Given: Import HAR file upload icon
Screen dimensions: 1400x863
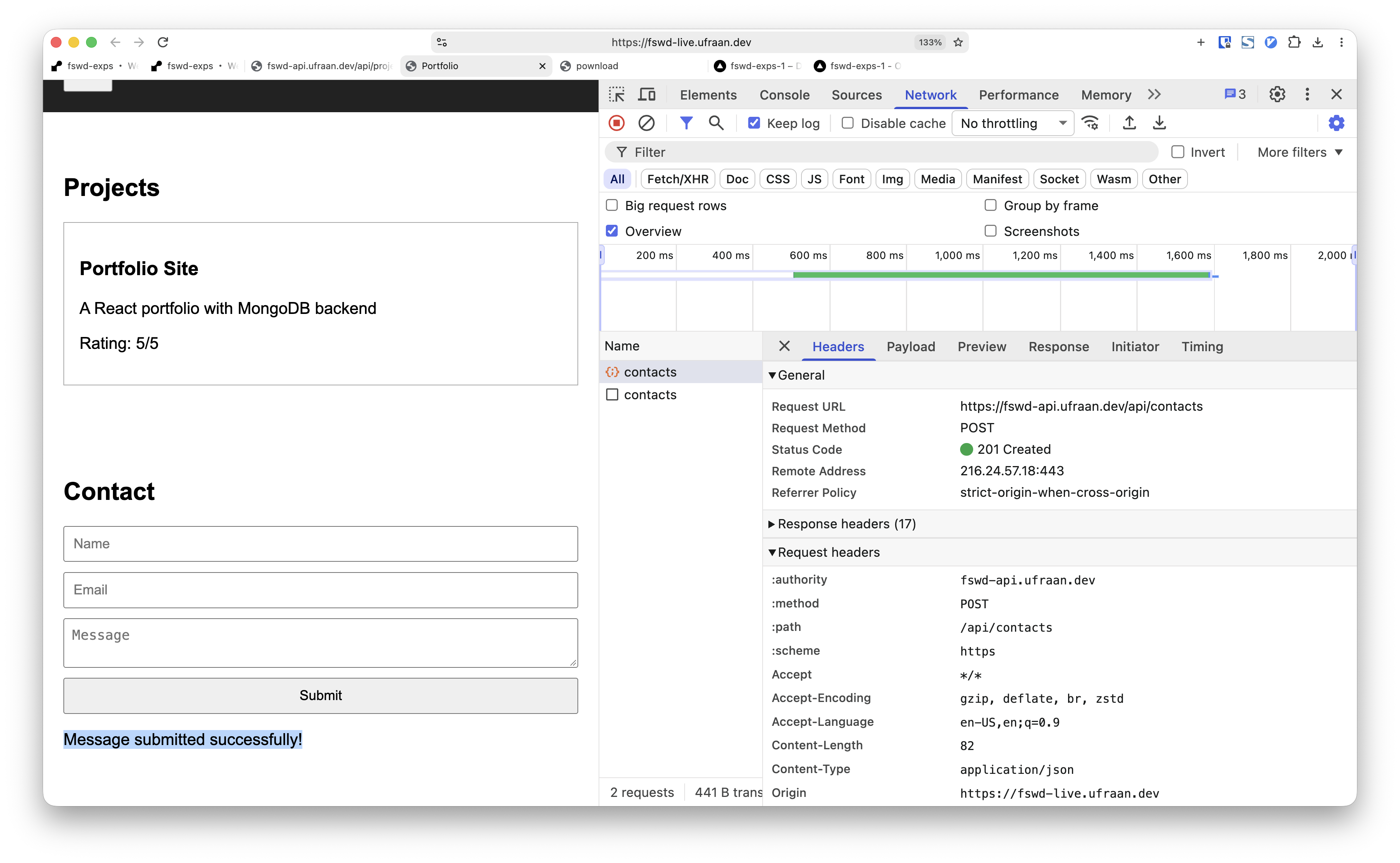Looking at the screenshot, I should click(x=1129, y=123).
